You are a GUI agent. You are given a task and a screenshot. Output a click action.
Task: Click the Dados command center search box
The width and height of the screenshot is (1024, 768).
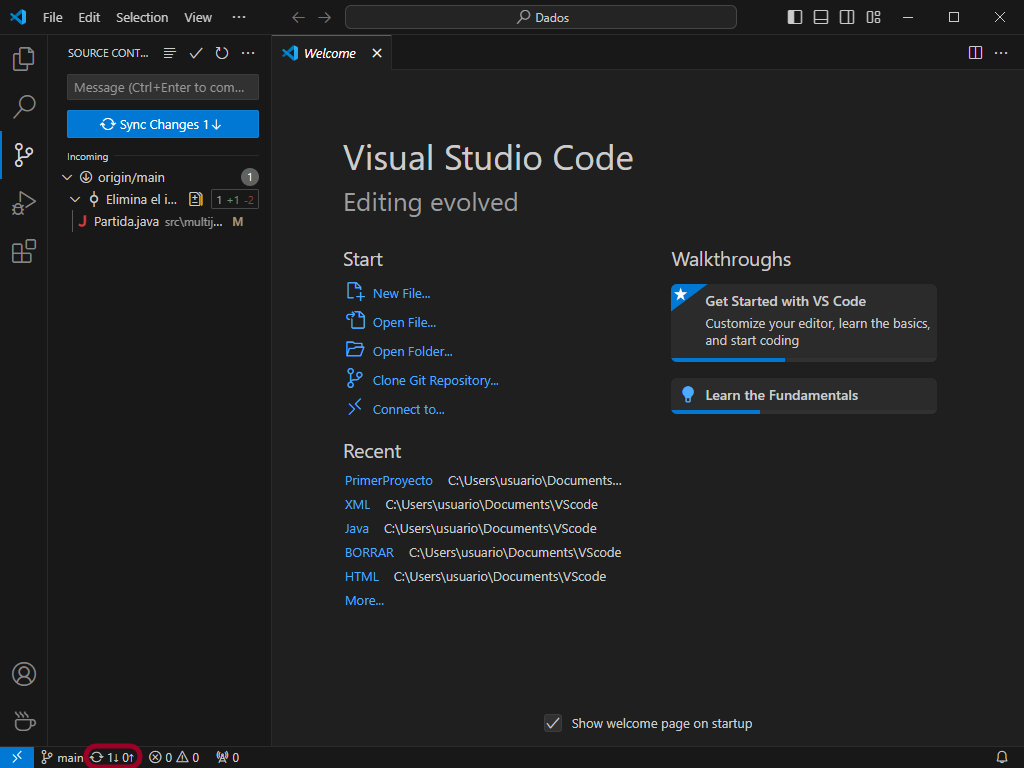point(541,18)
